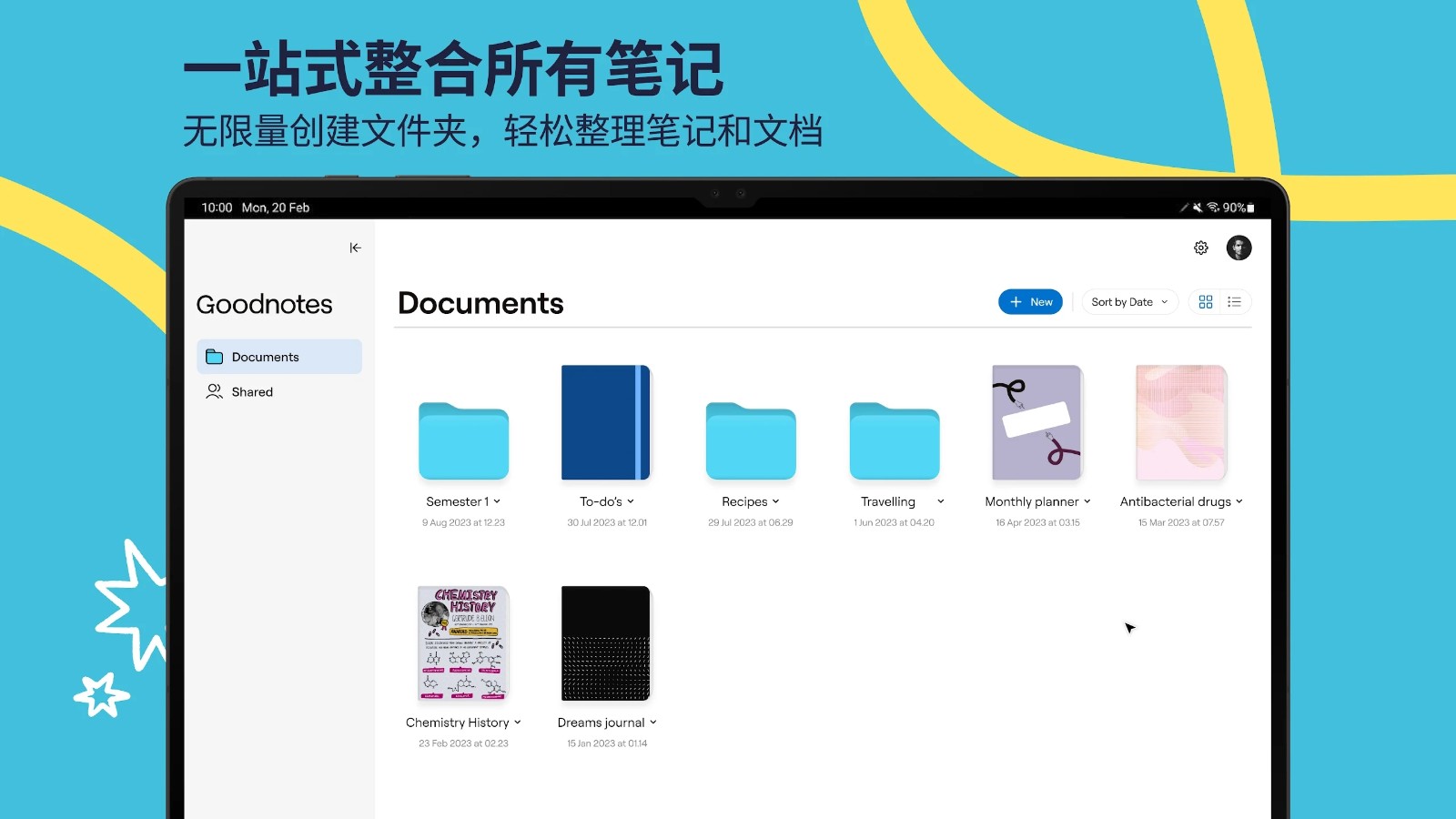
Task: Open the Recipes folder
Action: (751, 440)
